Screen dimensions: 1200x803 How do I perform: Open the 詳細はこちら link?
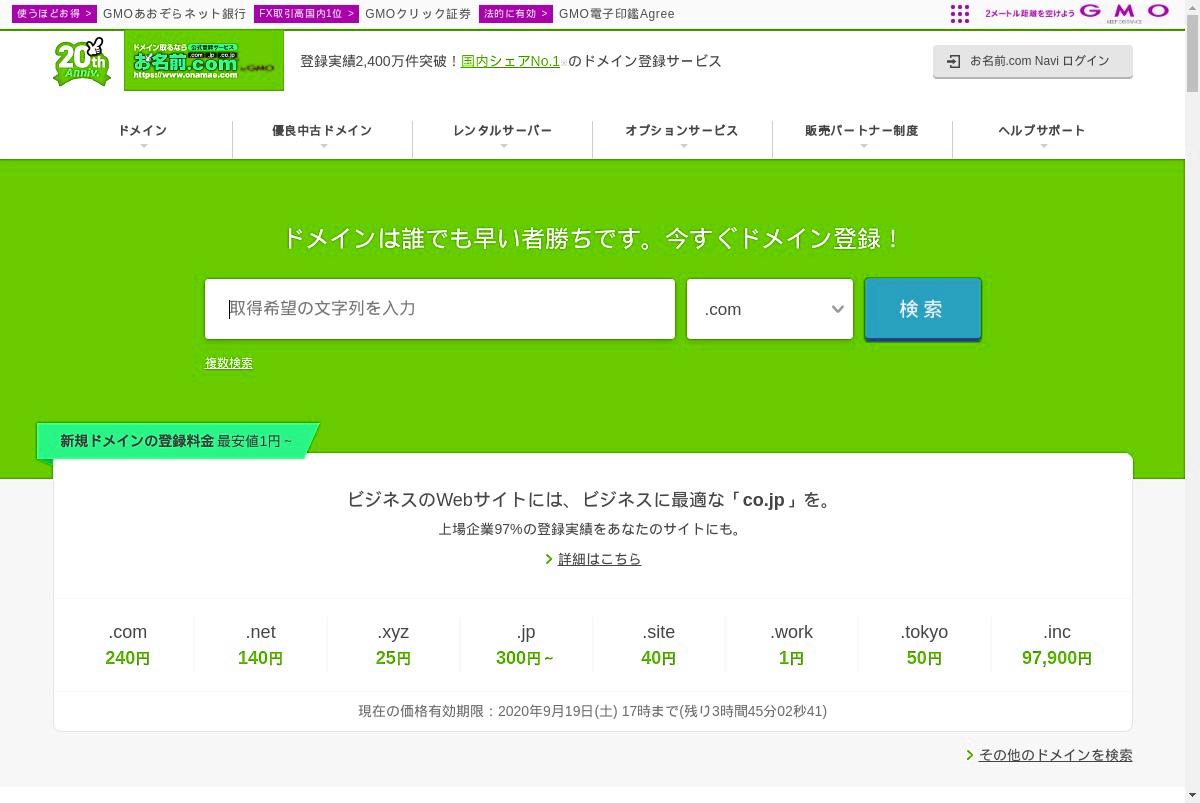click(x=600, y=559)
